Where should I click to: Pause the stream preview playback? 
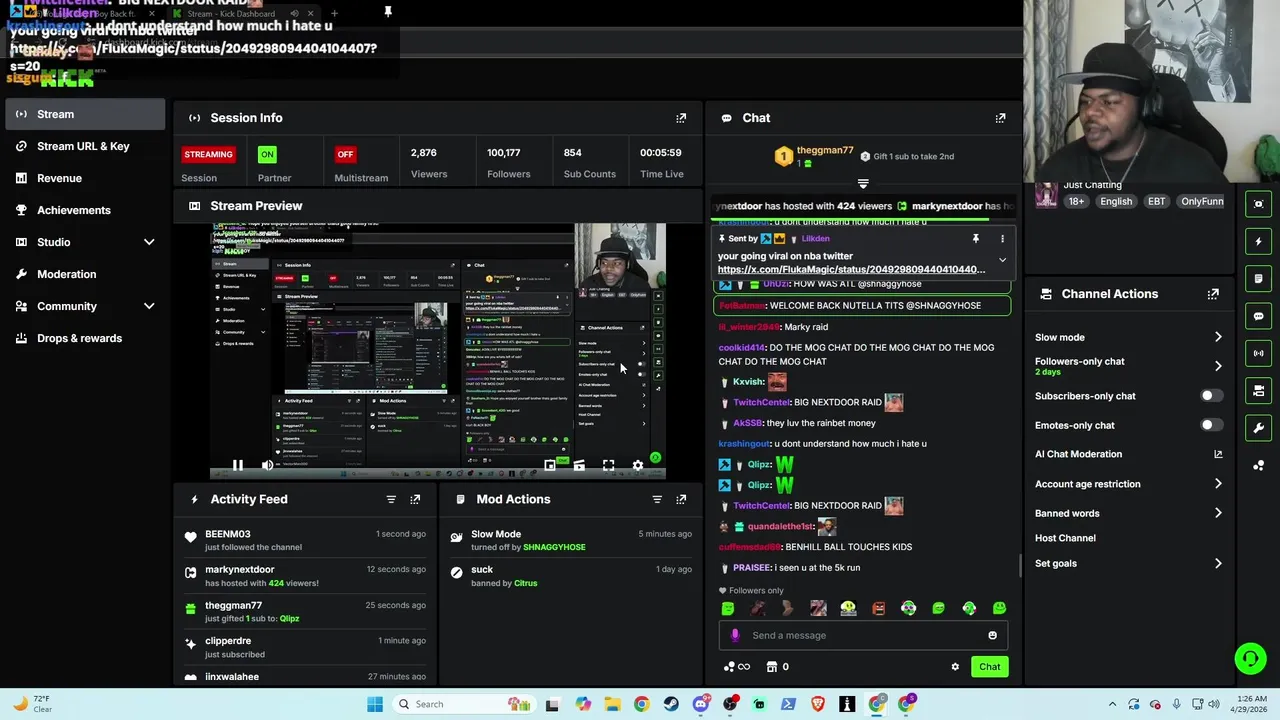pyautogui.click(x=237, y=465)
